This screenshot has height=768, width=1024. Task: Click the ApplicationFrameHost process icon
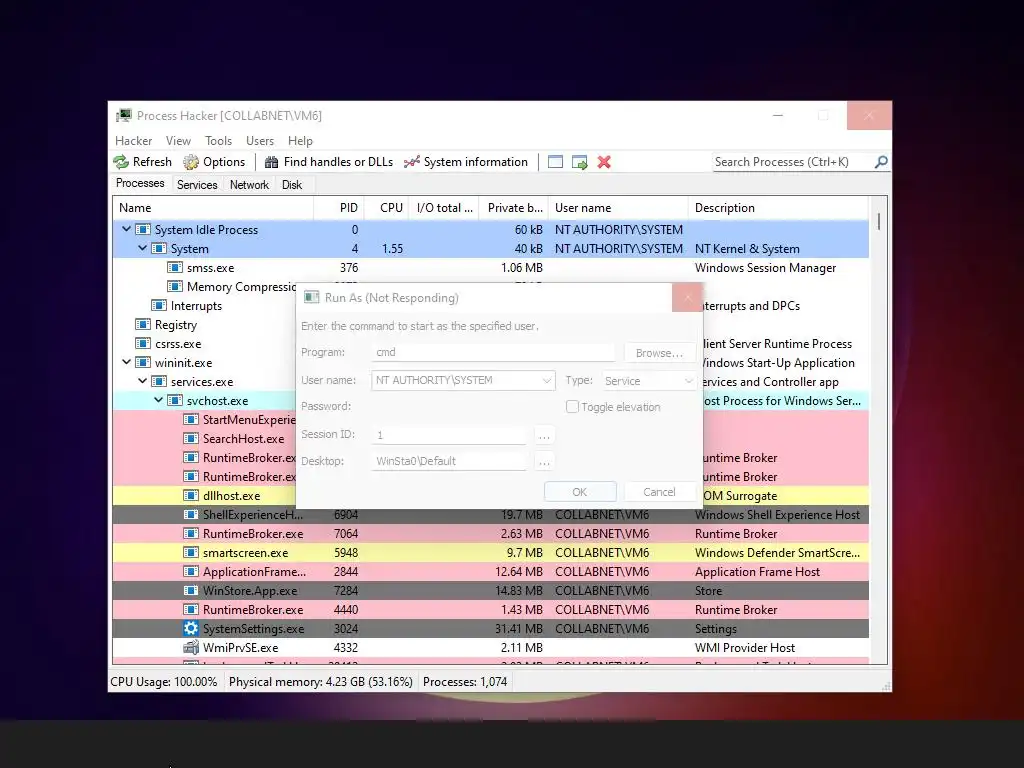click(x=191, y=571)
